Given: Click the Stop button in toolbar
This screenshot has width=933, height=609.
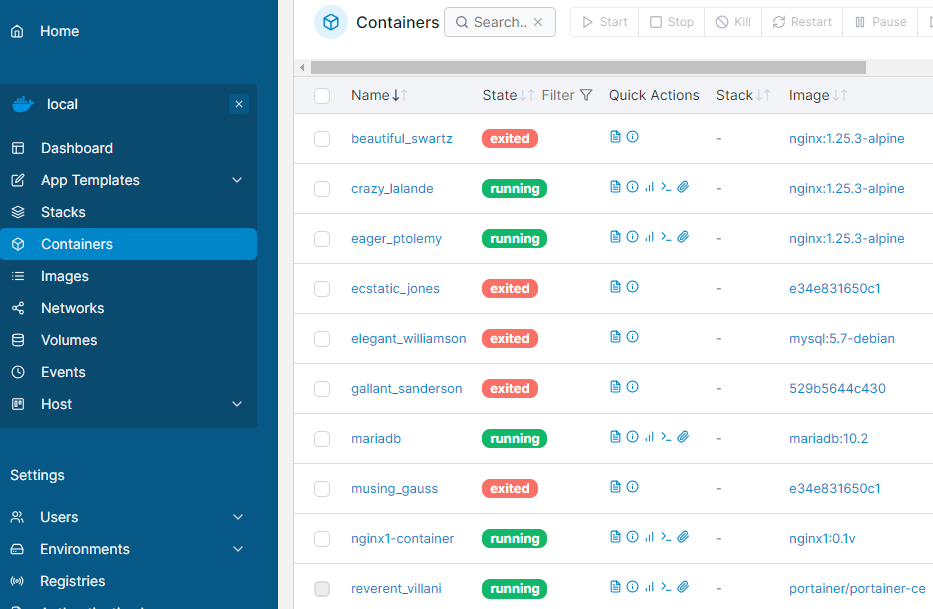Looking at the screenshot, I should (x=672, y=22).
